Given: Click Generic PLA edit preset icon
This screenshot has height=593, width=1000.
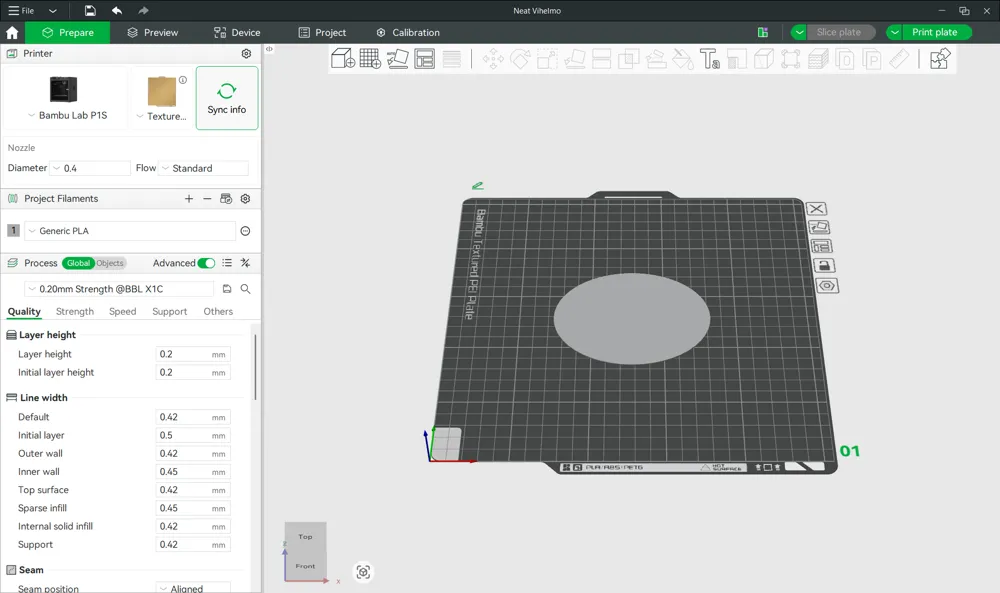Looking at the screenshot, I should tap(246, 231).
